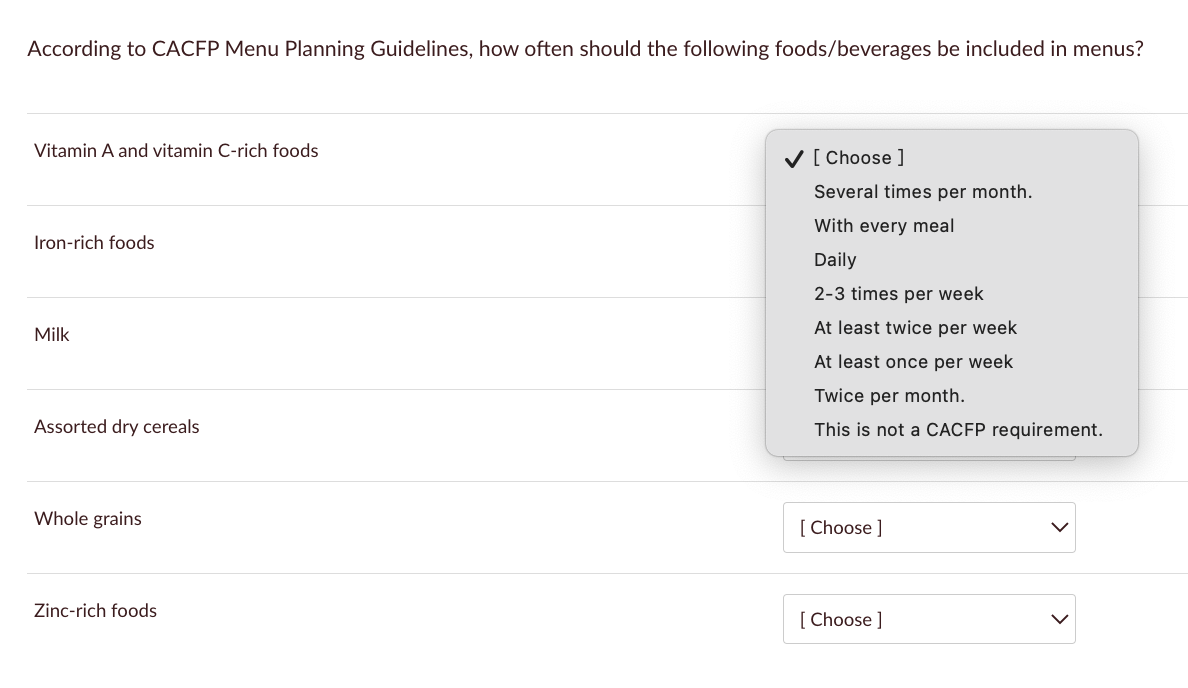Select 'With every meal' from list
This screenshot has height=688, width=1188.
pos(884,226)
